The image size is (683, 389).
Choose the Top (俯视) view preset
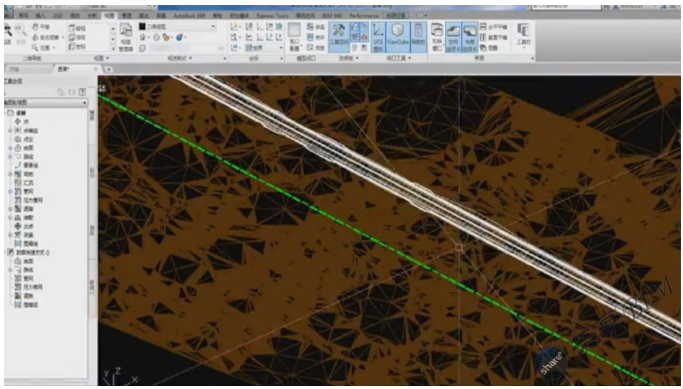[78, 28]
